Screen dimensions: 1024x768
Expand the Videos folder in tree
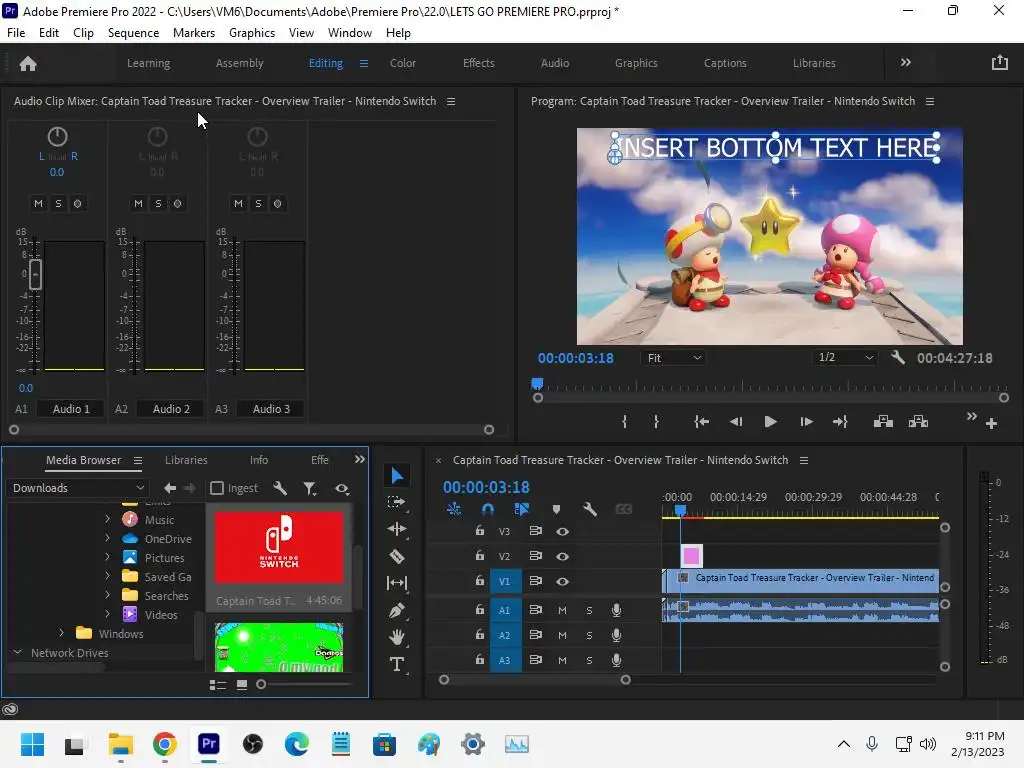click(x=108, y=615)
